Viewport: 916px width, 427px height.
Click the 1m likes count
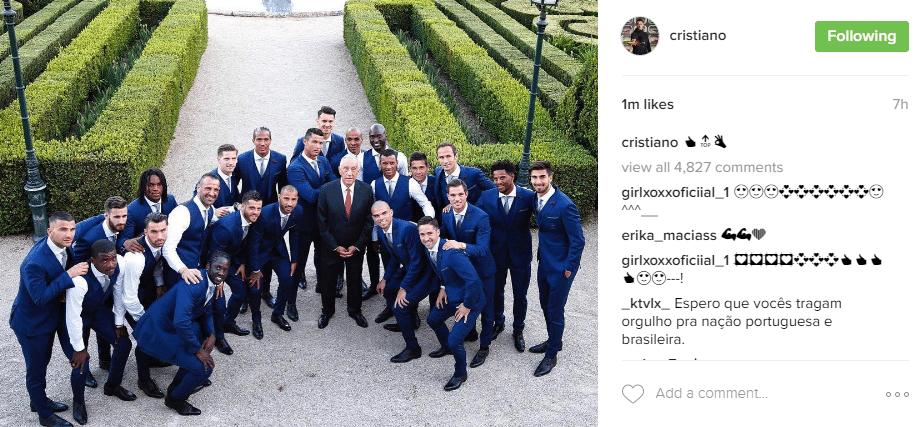[x=647, y=105]
